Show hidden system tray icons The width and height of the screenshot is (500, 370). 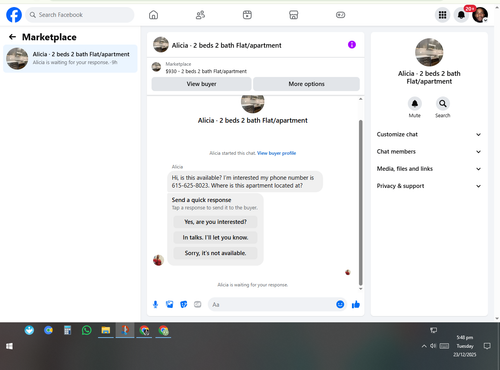[424, 346]
